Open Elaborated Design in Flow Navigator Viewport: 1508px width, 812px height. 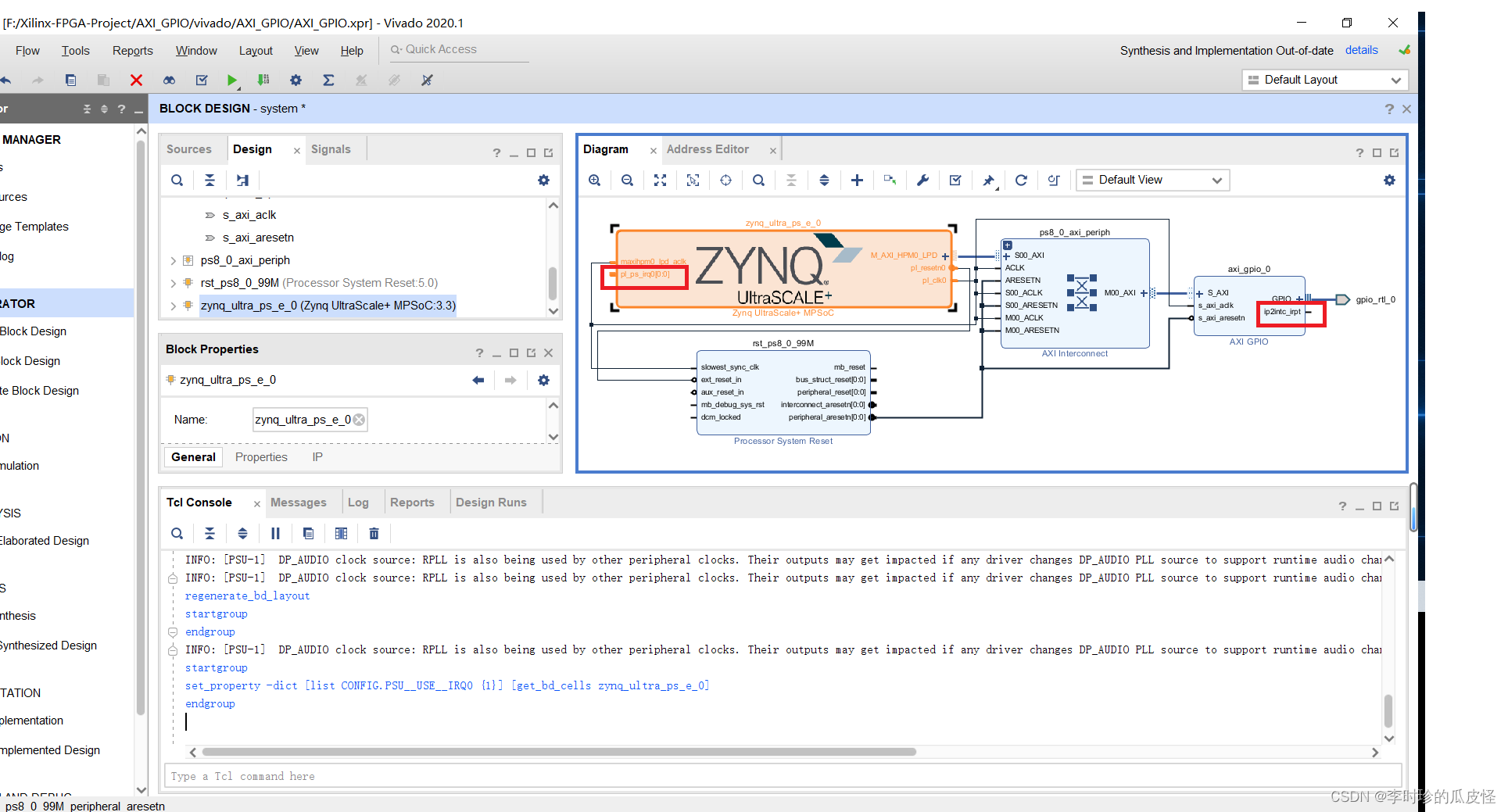[x=45, y=541]
